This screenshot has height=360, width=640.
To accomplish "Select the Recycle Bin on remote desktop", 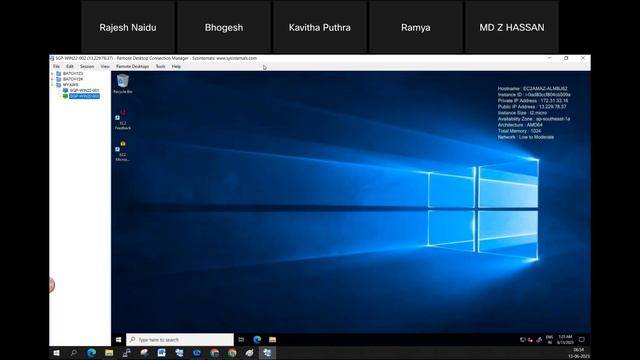I will point(123,84).
